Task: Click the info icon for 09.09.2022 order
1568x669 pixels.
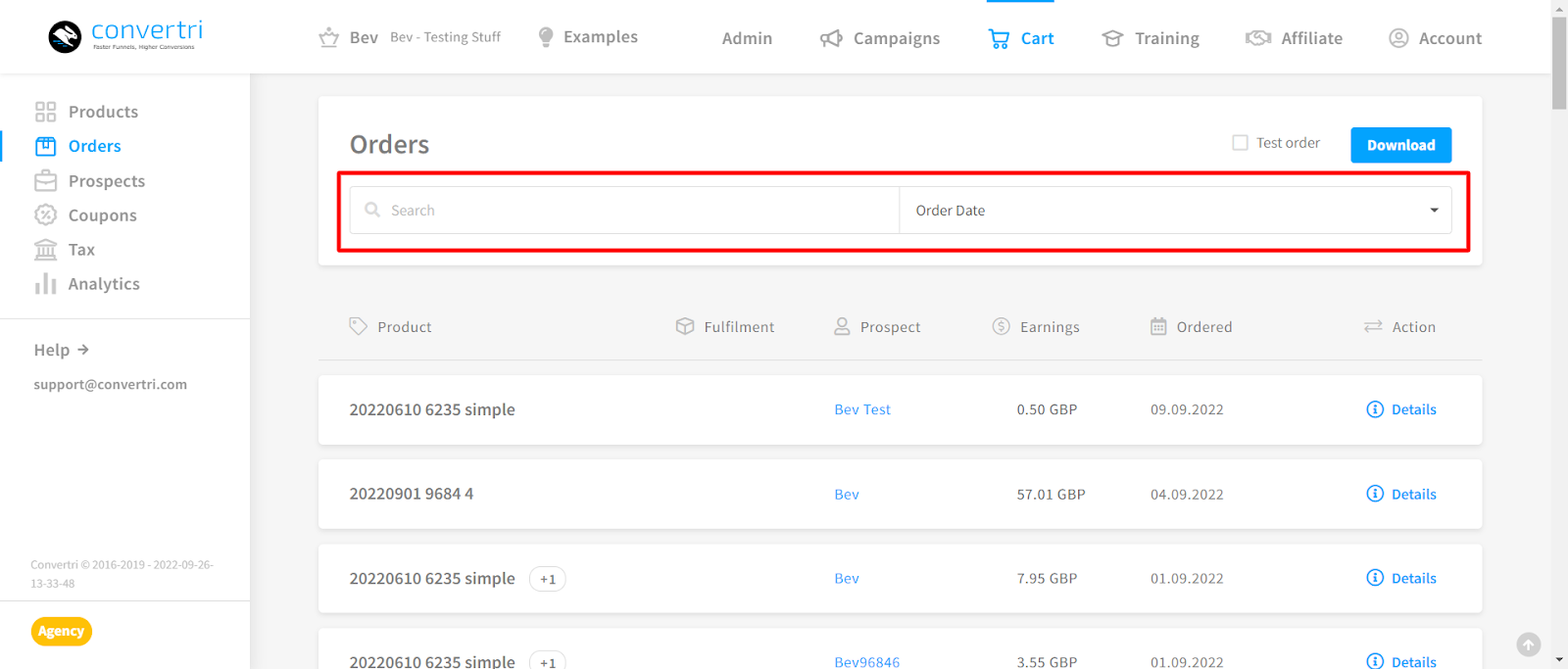Action: pyautogui.click(x=1375, y=409)
